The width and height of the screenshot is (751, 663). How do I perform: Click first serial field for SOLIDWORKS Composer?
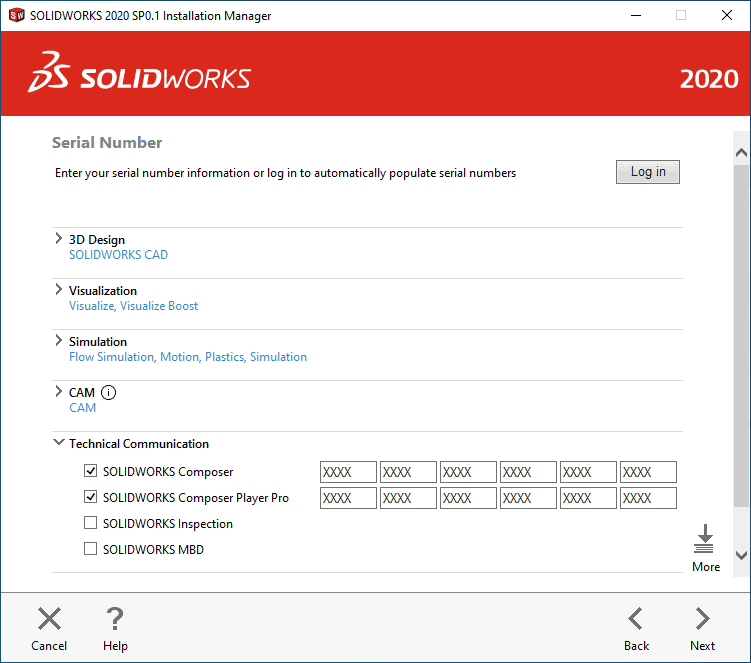pos(348,472)
